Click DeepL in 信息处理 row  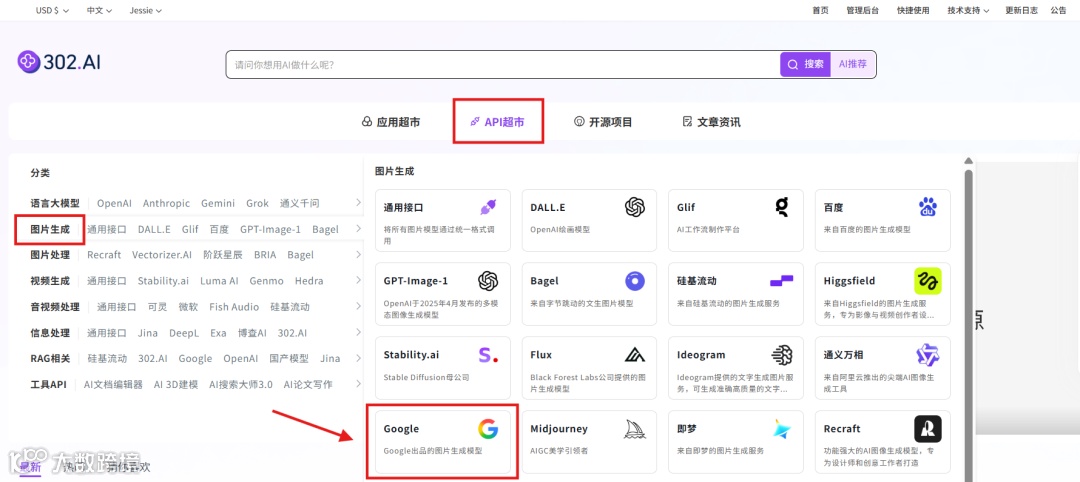[x=184, y=333]
